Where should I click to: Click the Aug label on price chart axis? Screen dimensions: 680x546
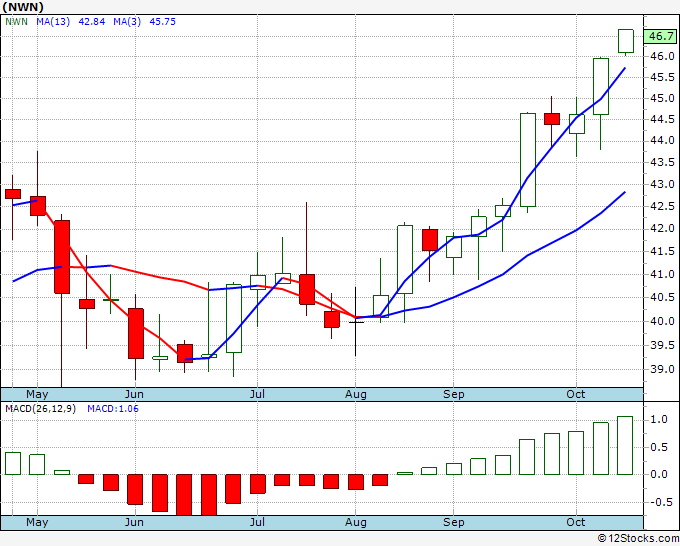pyautogui.click(x=356, y=395)
